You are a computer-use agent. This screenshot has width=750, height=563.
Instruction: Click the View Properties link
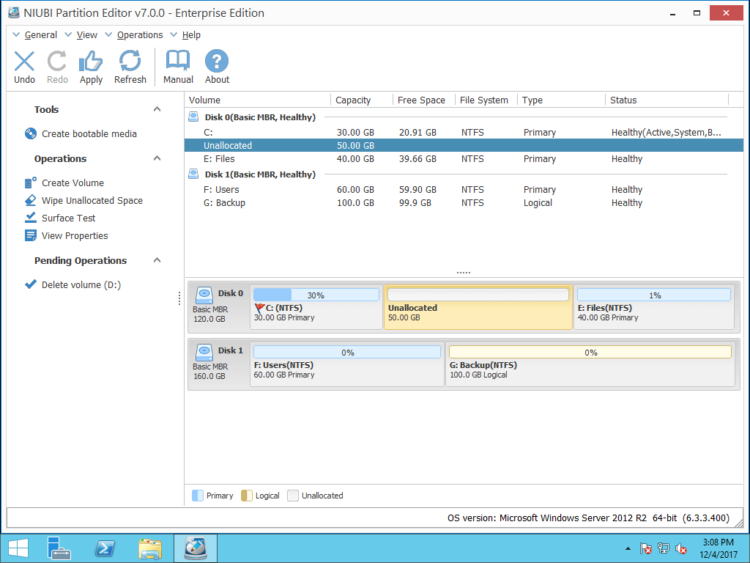[75, 235]
